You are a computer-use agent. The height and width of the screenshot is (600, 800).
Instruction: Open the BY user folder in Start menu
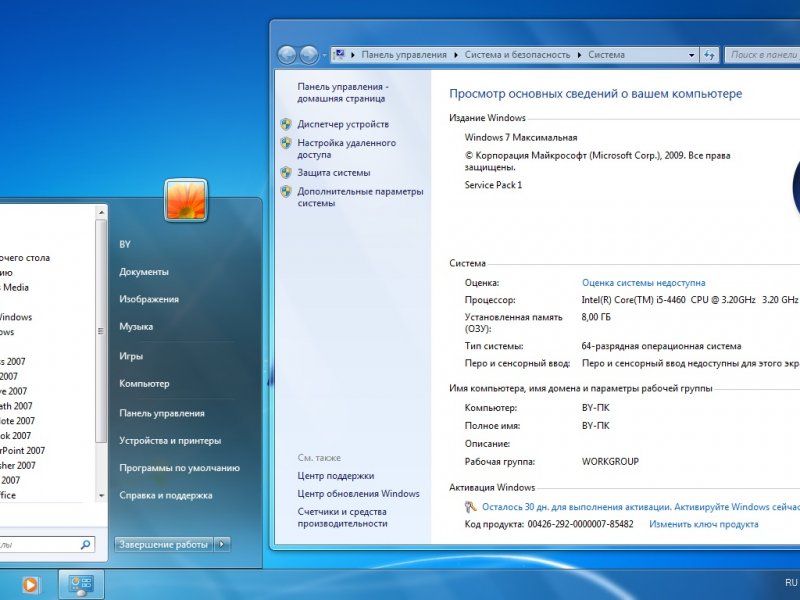tap(125, 244)
